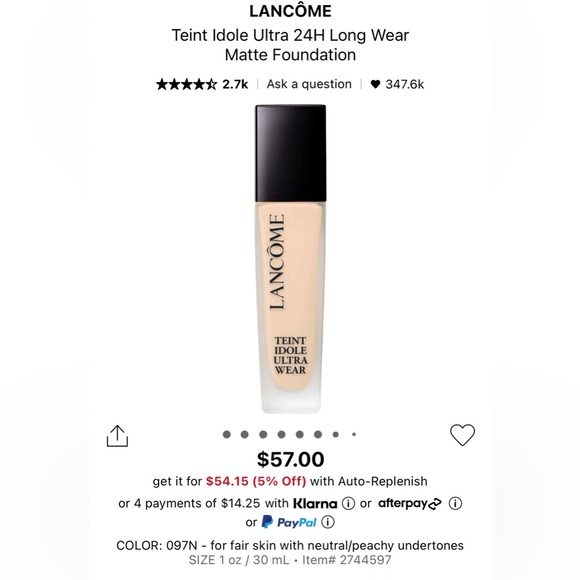Open the star rating reviews

click(x=186, y=84)
